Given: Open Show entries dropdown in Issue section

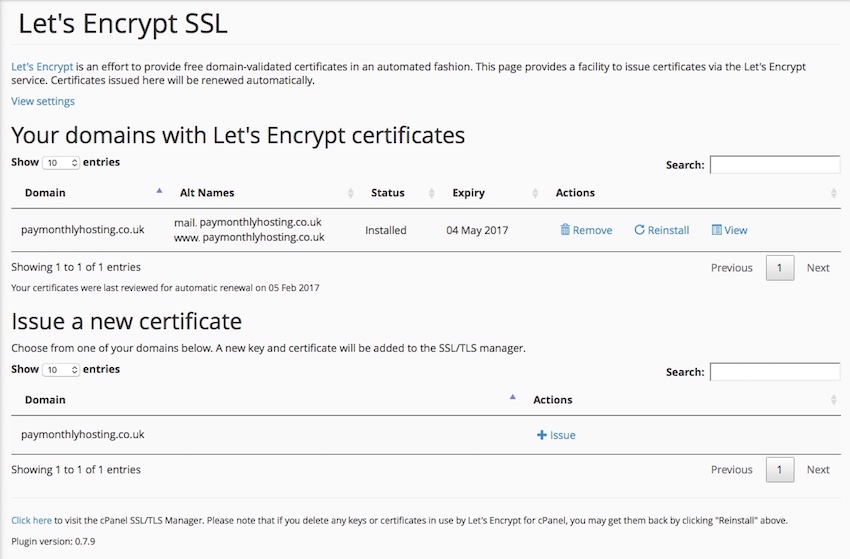Looking at the screenshot, I should point(61,370).
